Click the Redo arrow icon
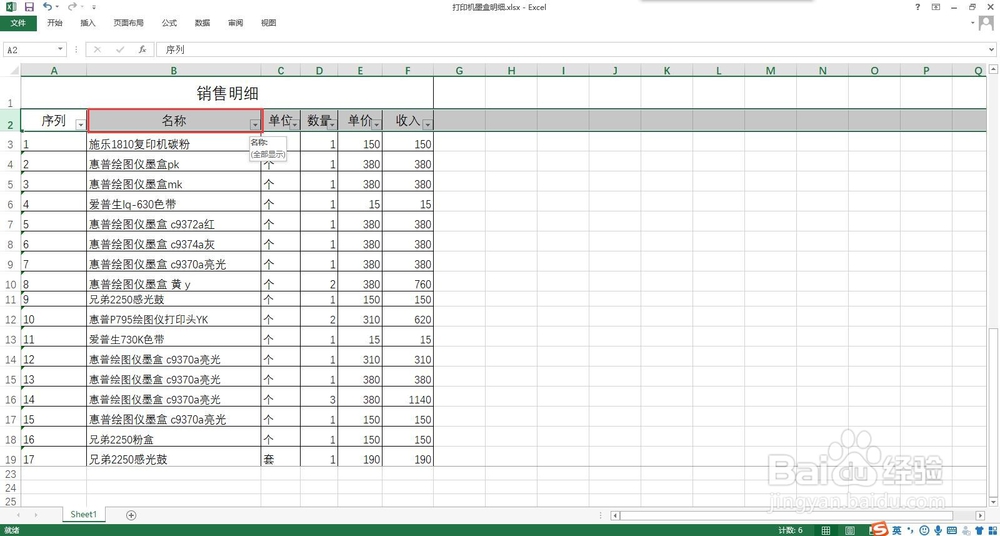 tap(71, 7)
